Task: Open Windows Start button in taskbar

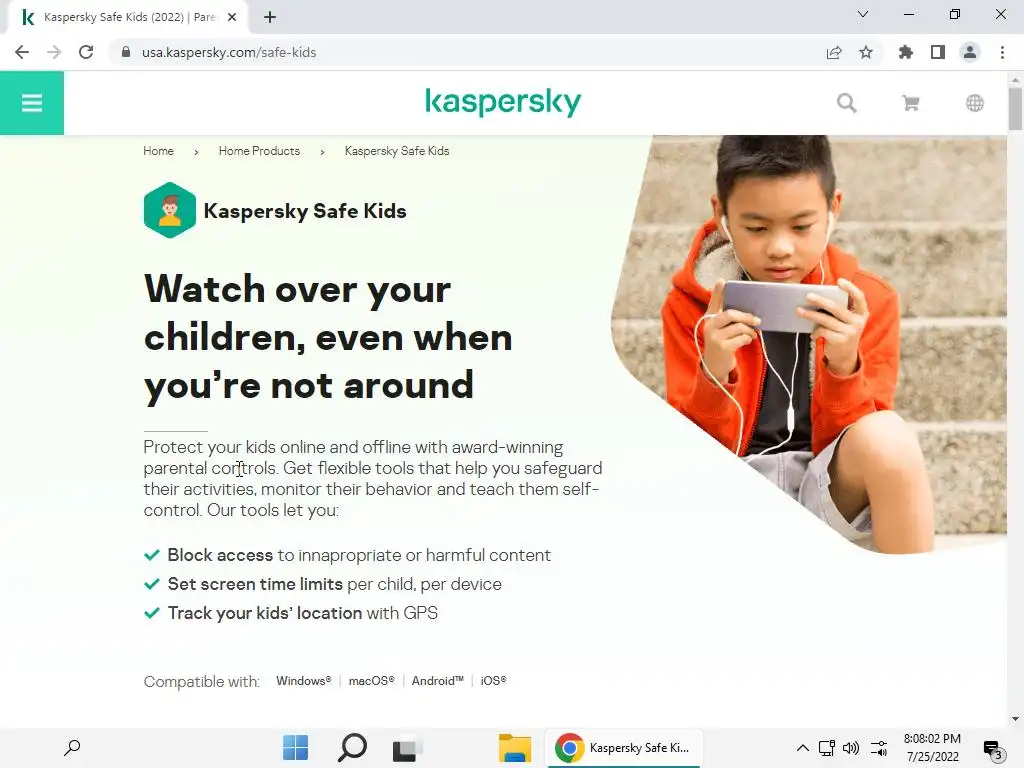Action: tap(295, 748)
